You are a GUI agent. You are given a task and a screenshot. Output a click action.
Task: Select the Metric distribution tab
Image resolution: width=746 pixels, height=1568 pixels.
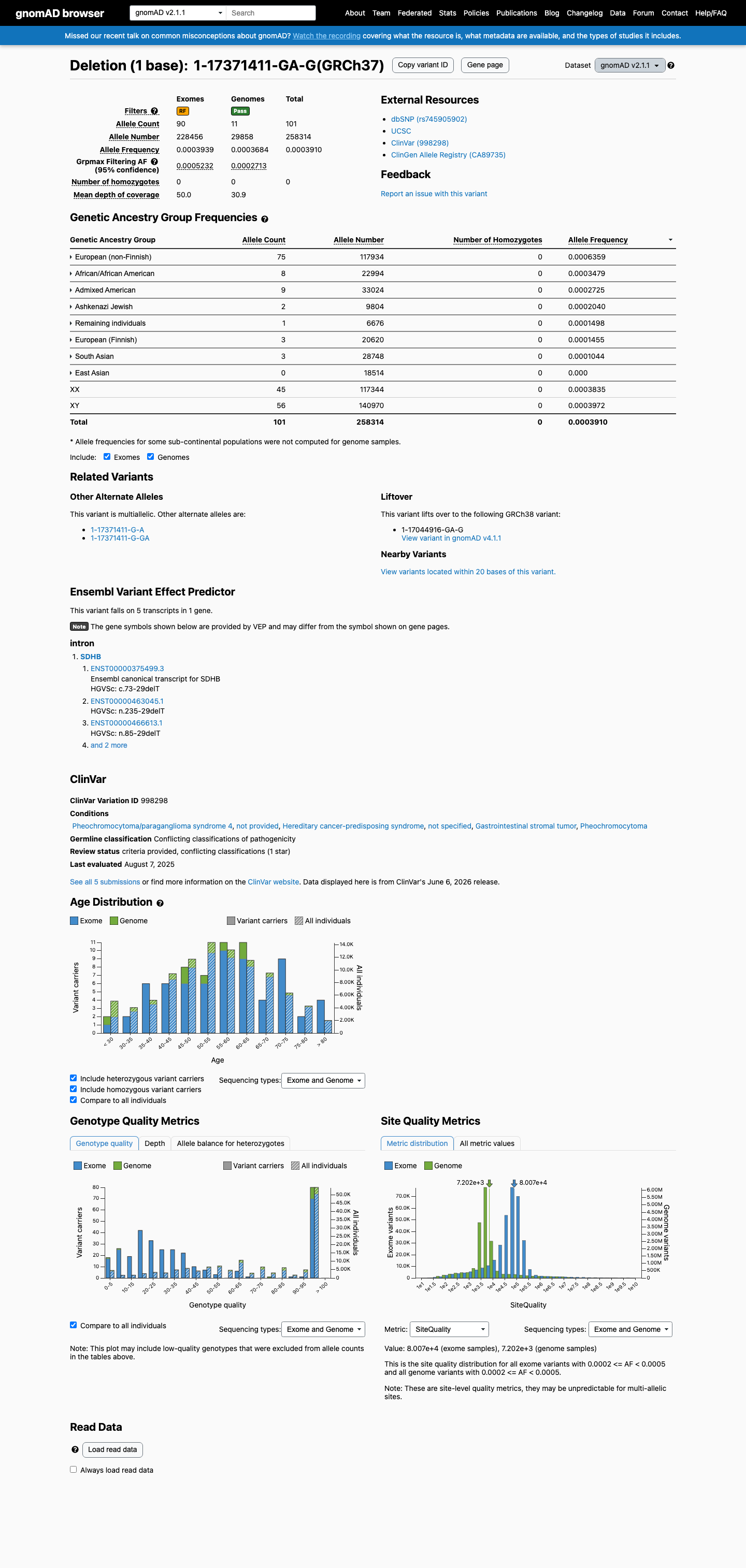tap(417, 1143)
